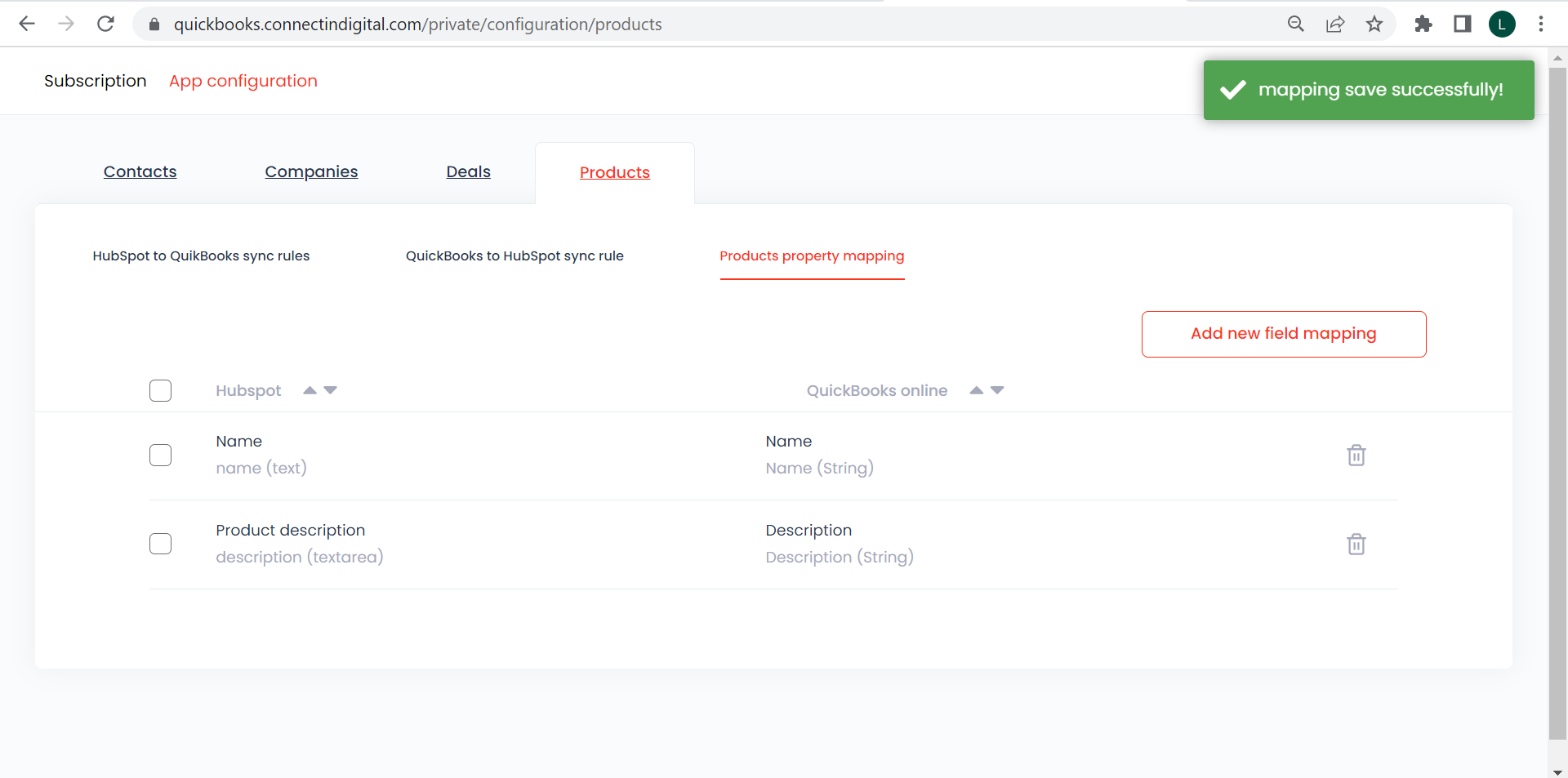
Task: Open the Companies tab
Action: [x=311, y=171]
